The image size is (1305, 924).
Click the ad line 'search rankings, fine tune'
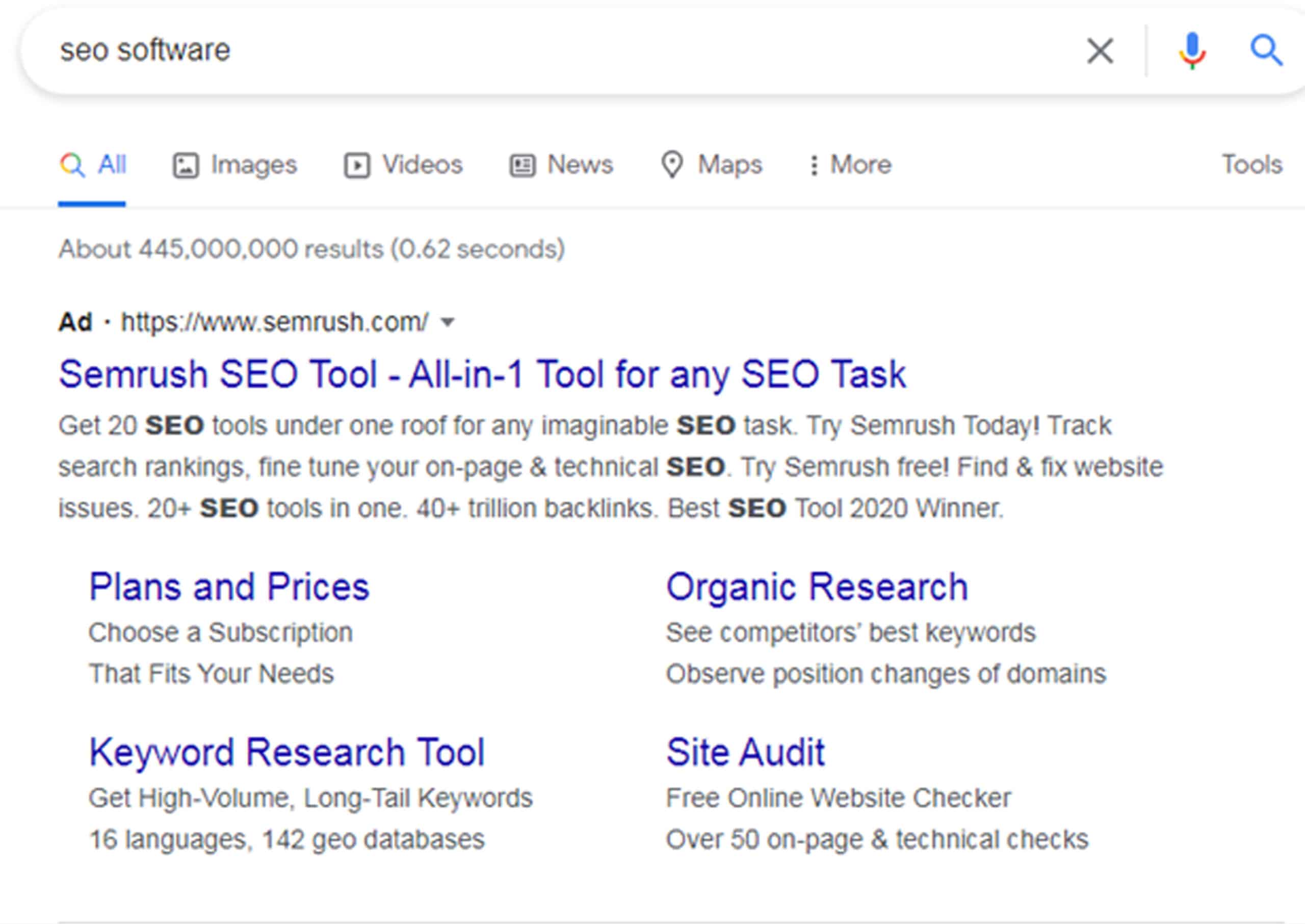[x=611, y=467]
